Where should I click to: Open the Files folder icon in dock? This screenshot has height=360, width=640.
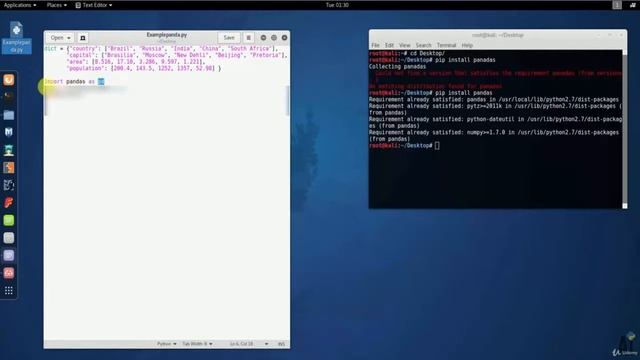(x=9, y=115)
